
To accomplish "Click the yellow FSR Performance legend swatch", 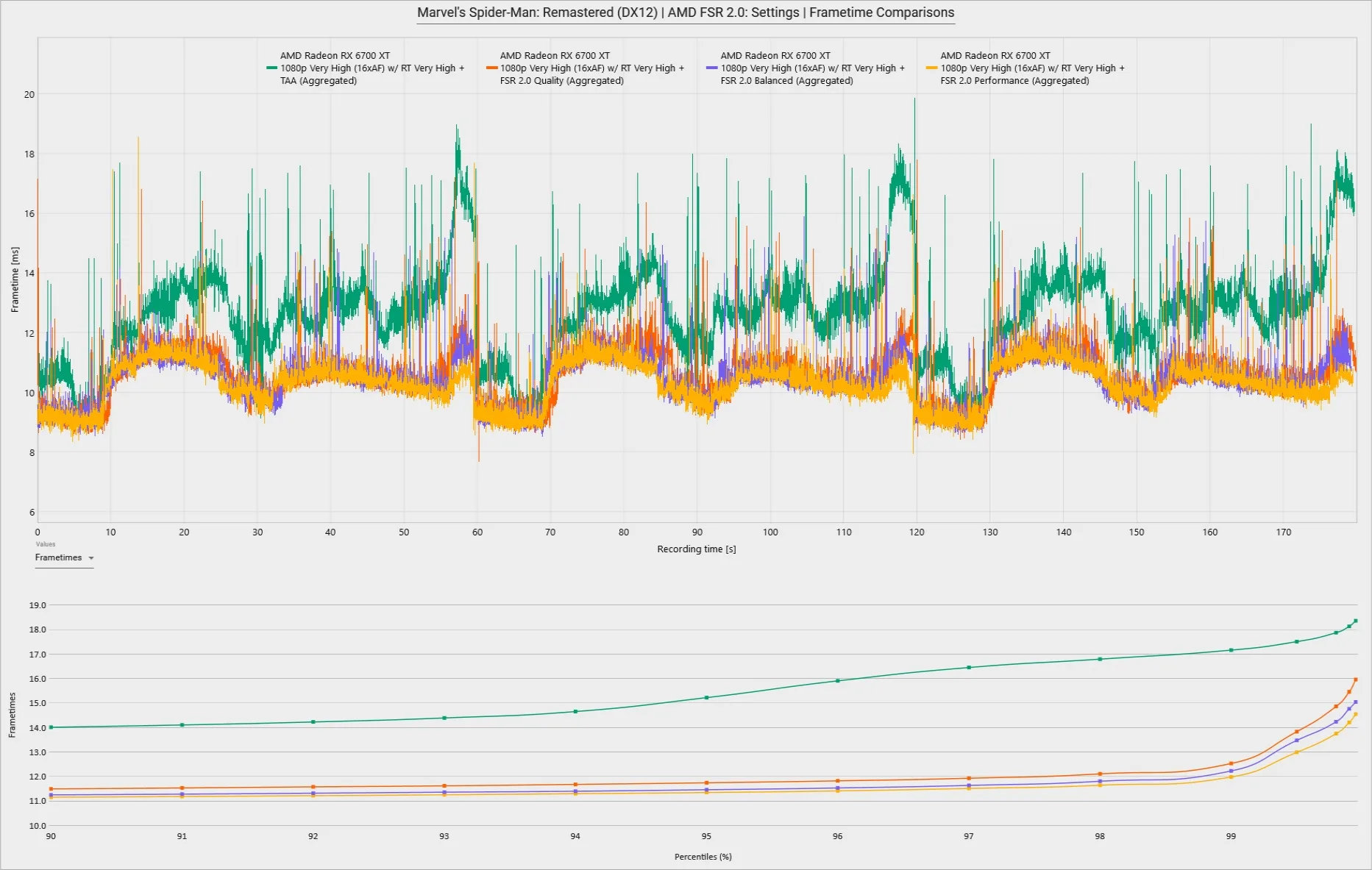I will pos(931,68).
